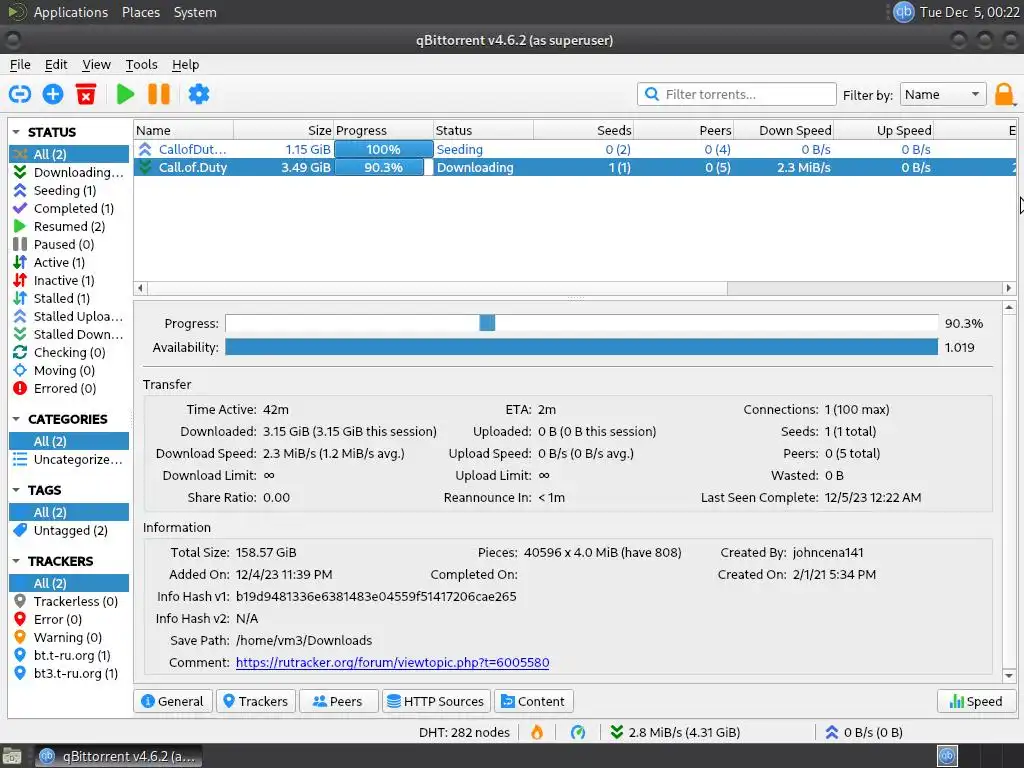The width and height of the screenshot is (1024, 768).
Task: Click the qb icon in top system panel
Action: (x=903, y=12)
